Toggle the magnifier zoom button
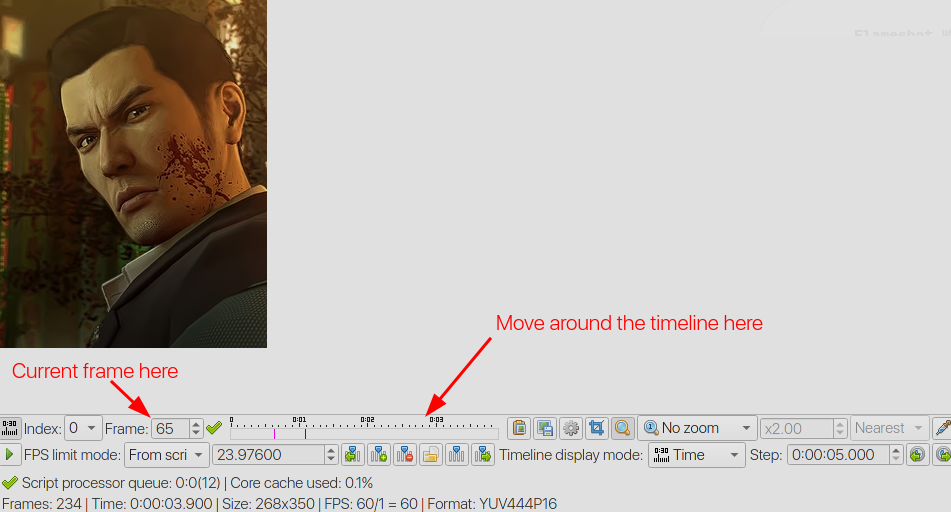This screenshot has height=512, width=951. click(x=622, y=428)
